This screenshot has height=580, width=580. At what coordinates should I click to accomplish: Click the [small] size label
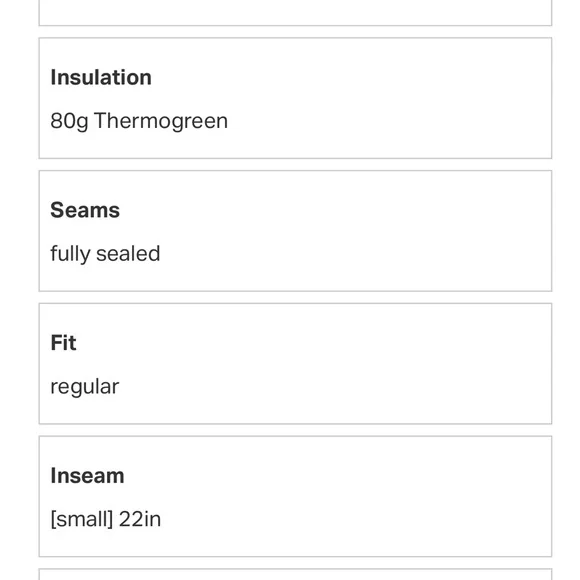pyautogui.click(x=82, y=519)
